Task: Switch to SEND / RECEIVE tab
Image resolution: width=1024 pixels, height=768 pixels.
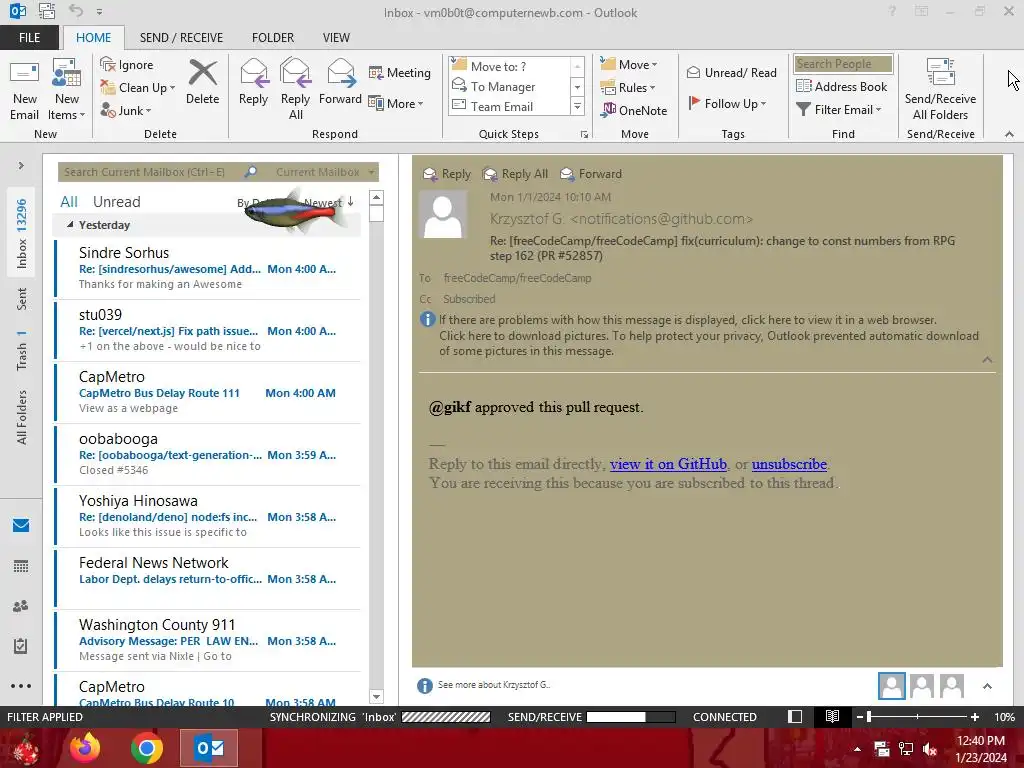Action: (x=181, y=37)
